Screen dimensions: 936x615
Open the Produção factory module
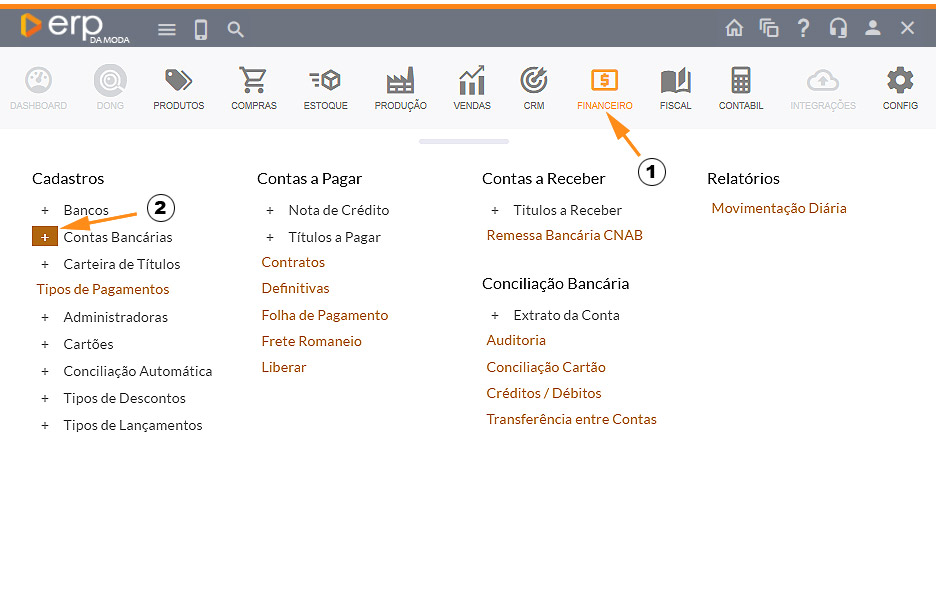[400, 81]
